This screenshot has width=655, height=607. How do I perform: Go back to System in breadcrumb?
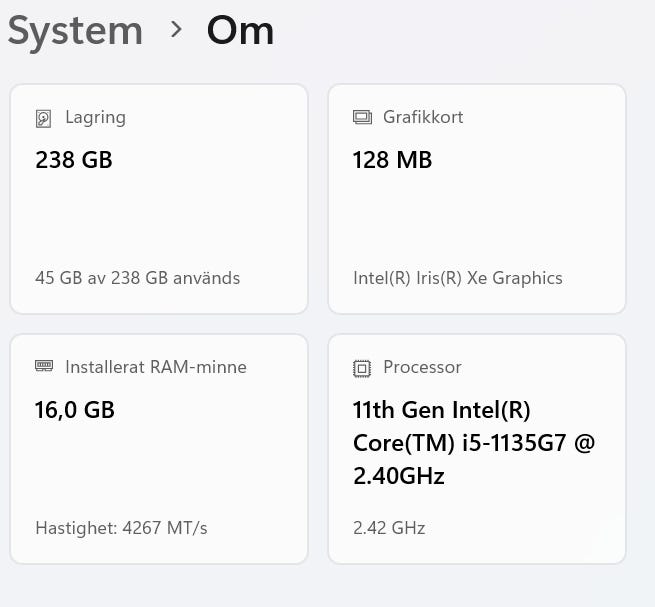[75, 31]
